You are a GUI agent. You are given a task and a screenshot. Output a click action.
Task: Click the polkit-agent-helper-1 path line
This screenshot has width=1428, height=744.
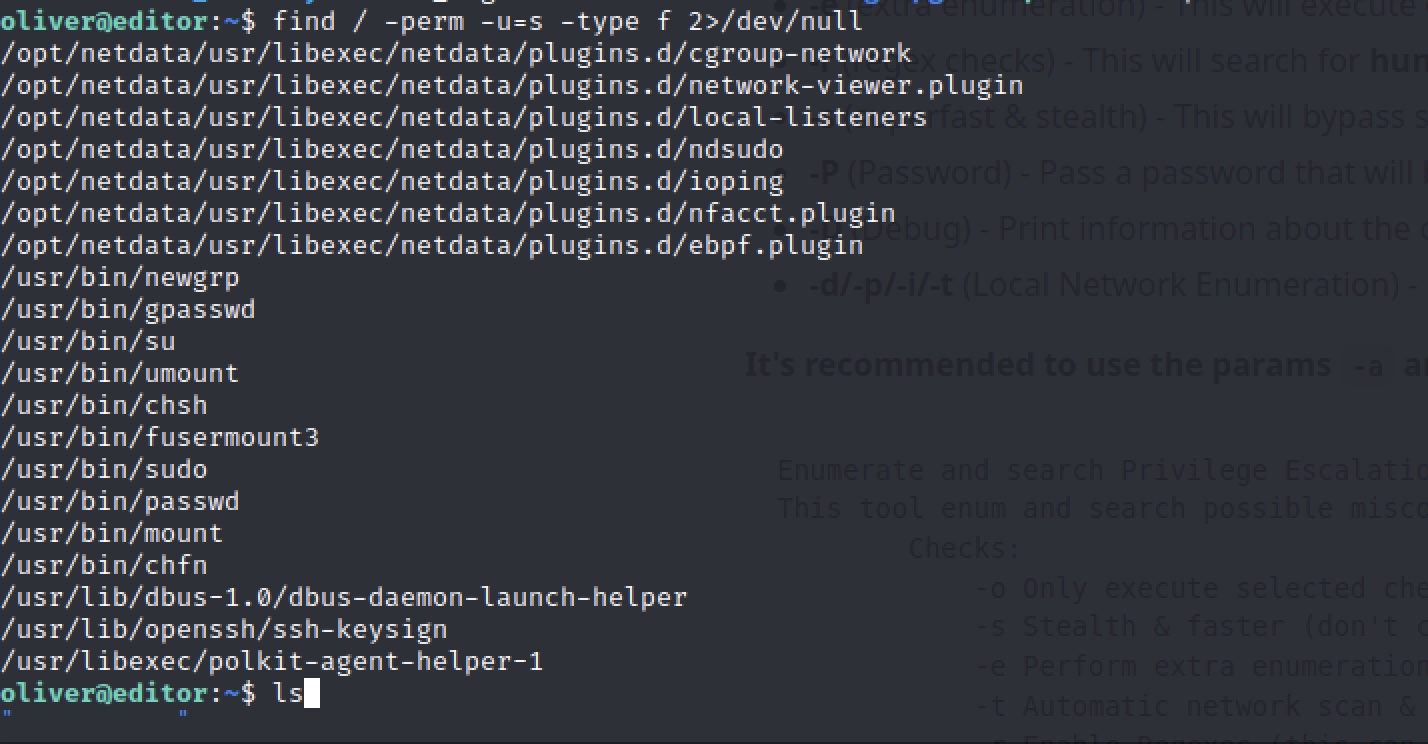coord(272,661)
